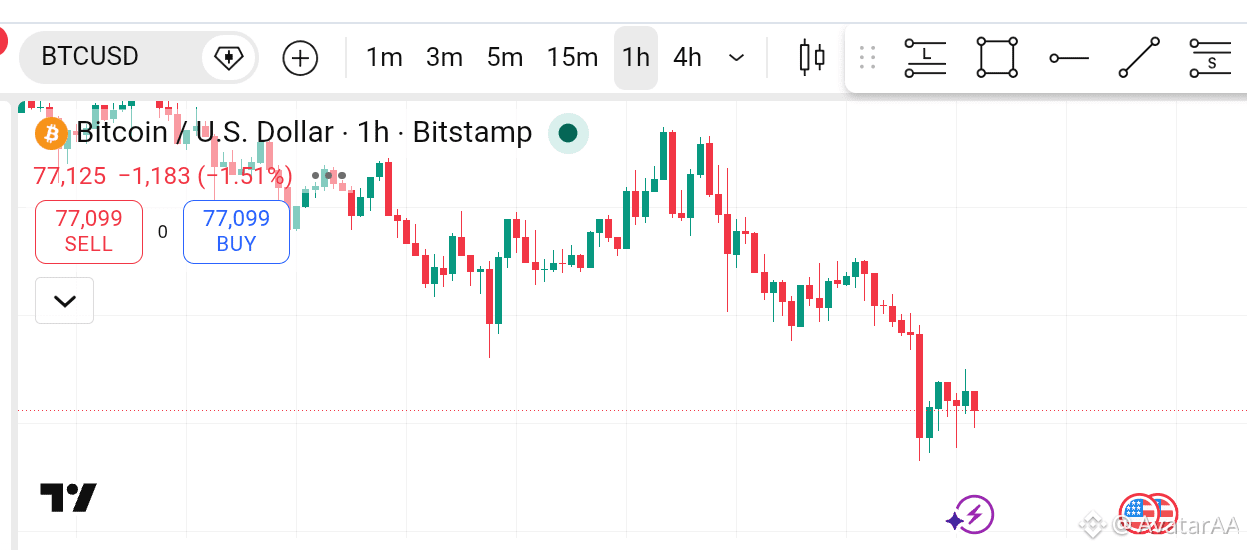The width and height of the screenshot is (1247, 550).
Task: Add a symbol with the plus icon
Action: point(300,58)
